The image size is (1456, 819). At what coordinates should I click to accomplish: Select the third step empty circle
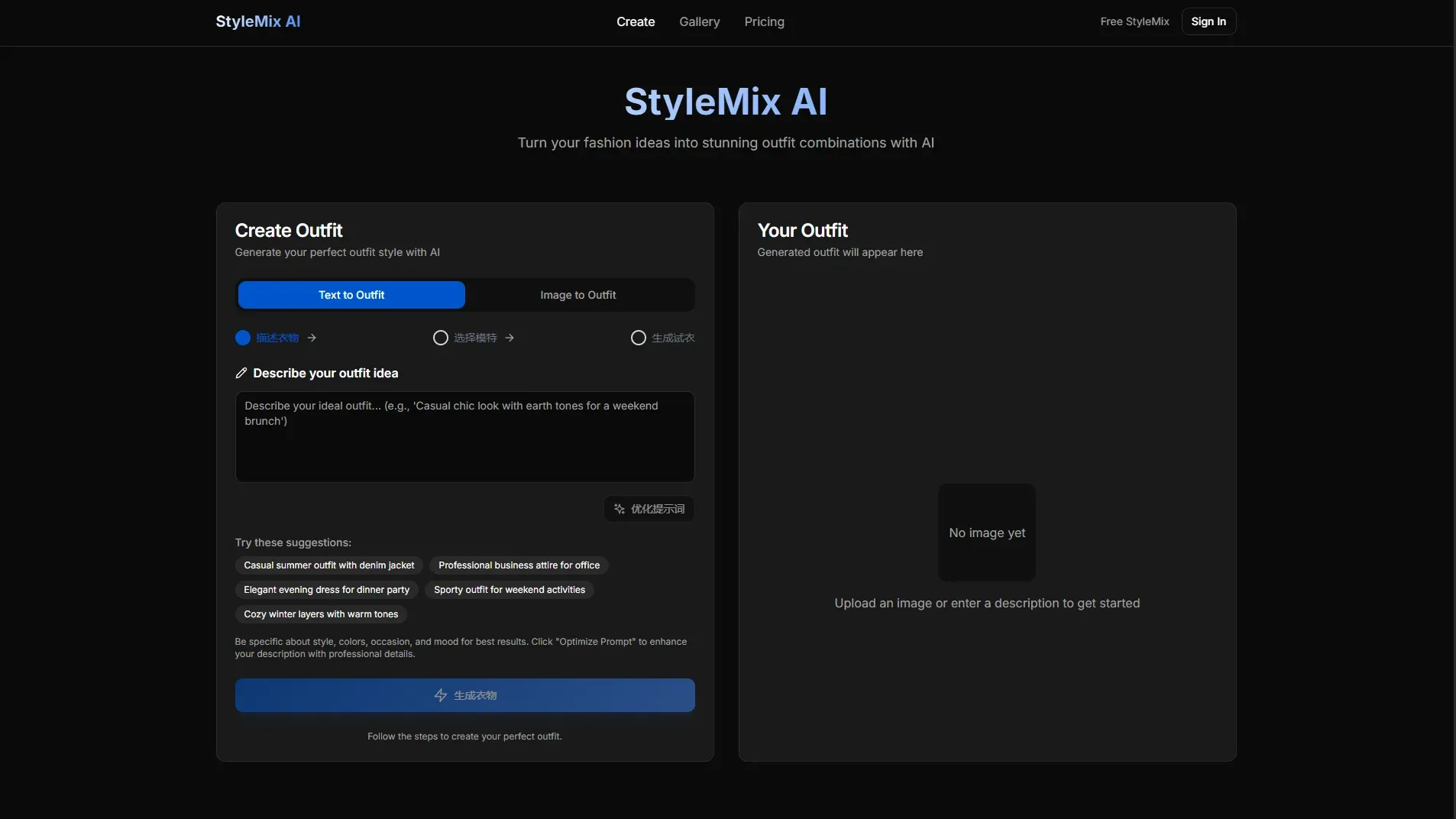click(639, 338)
